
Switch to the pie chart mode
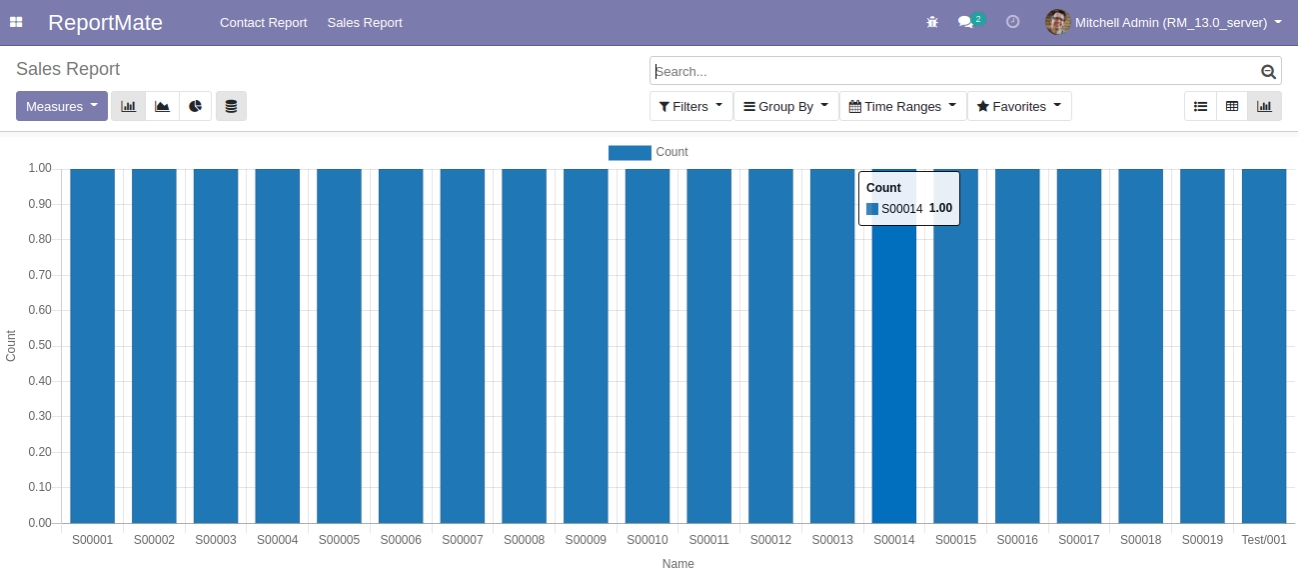coord(195,106)
